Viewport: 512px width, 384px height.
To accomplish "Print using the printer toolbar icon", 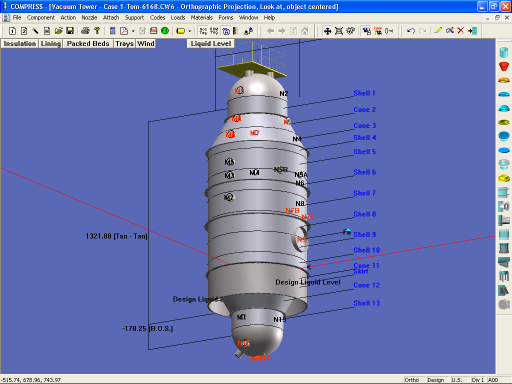I will [x=86, y=31].
